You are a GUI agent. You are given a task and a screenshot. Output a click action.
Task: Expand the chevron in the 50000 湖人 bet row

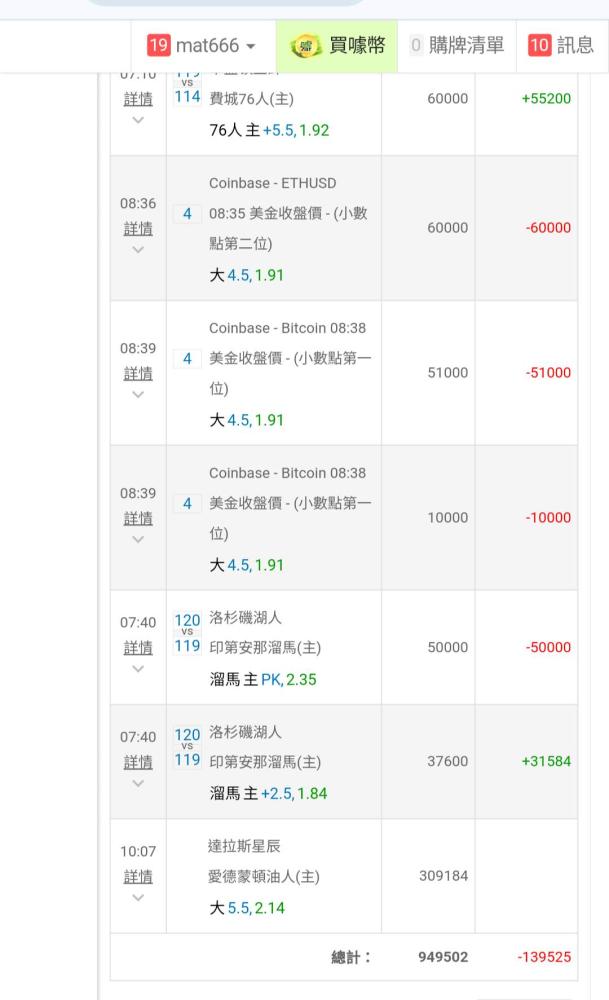[x=138, y=669]
